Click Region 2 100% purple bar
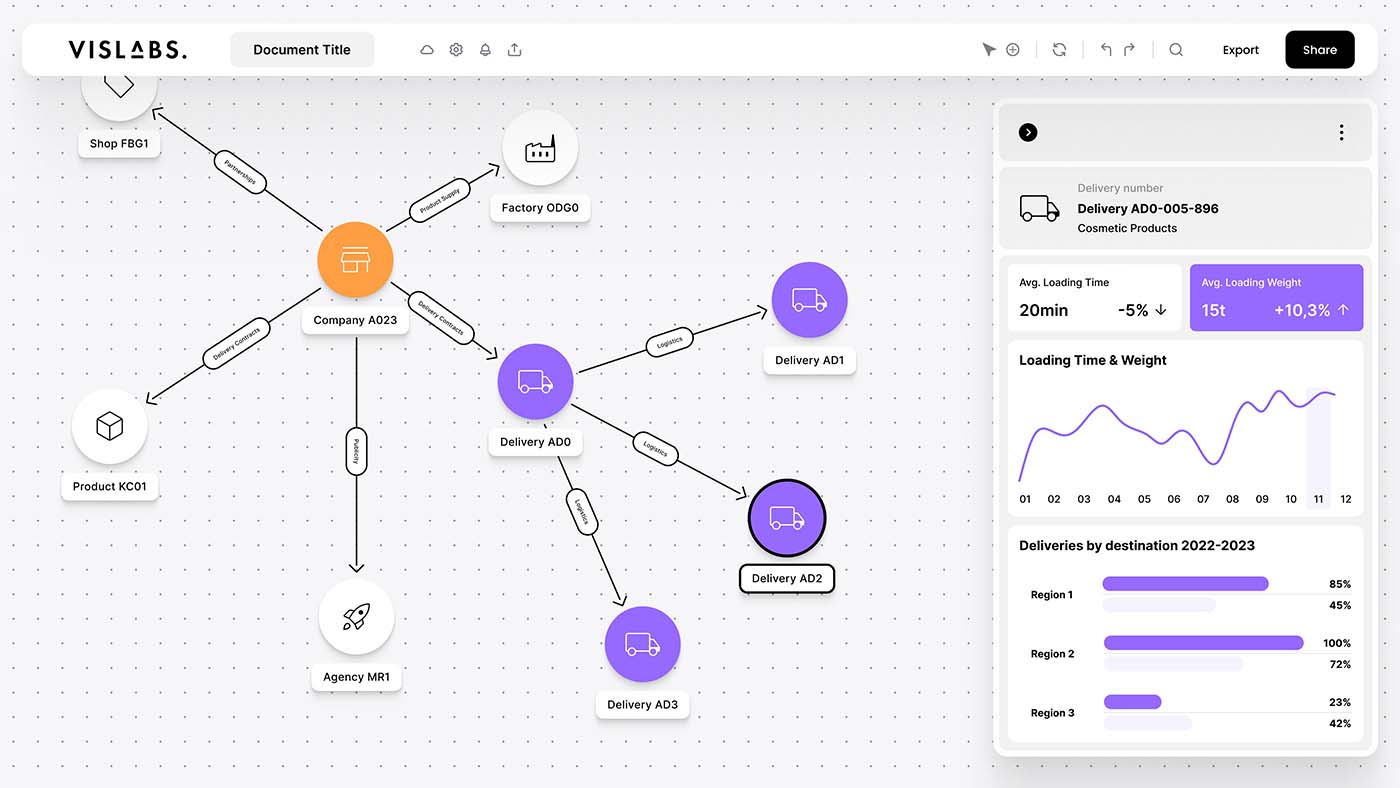 click(x=1203, y=643)
